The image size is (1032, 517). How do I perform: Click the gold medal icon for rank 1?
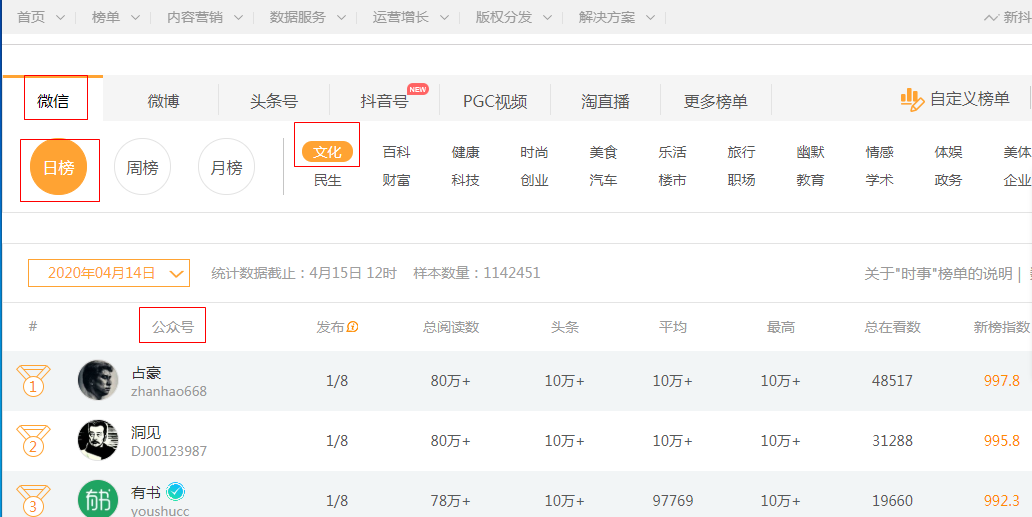(33, 381)
